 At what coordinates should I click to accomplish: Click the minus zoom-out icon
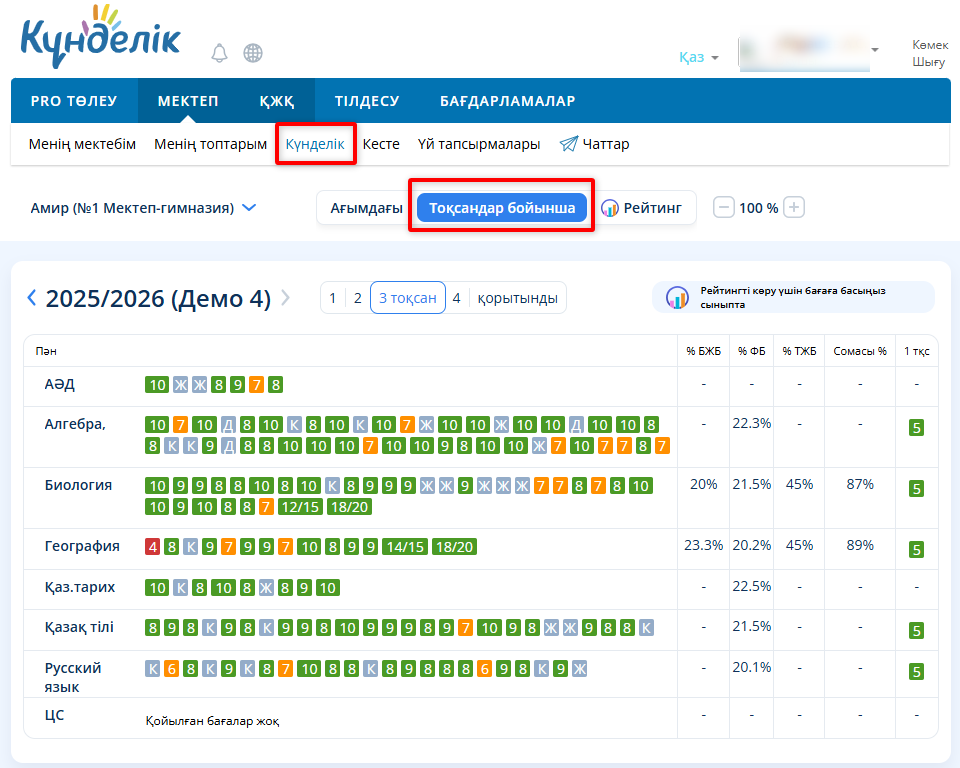723,207
